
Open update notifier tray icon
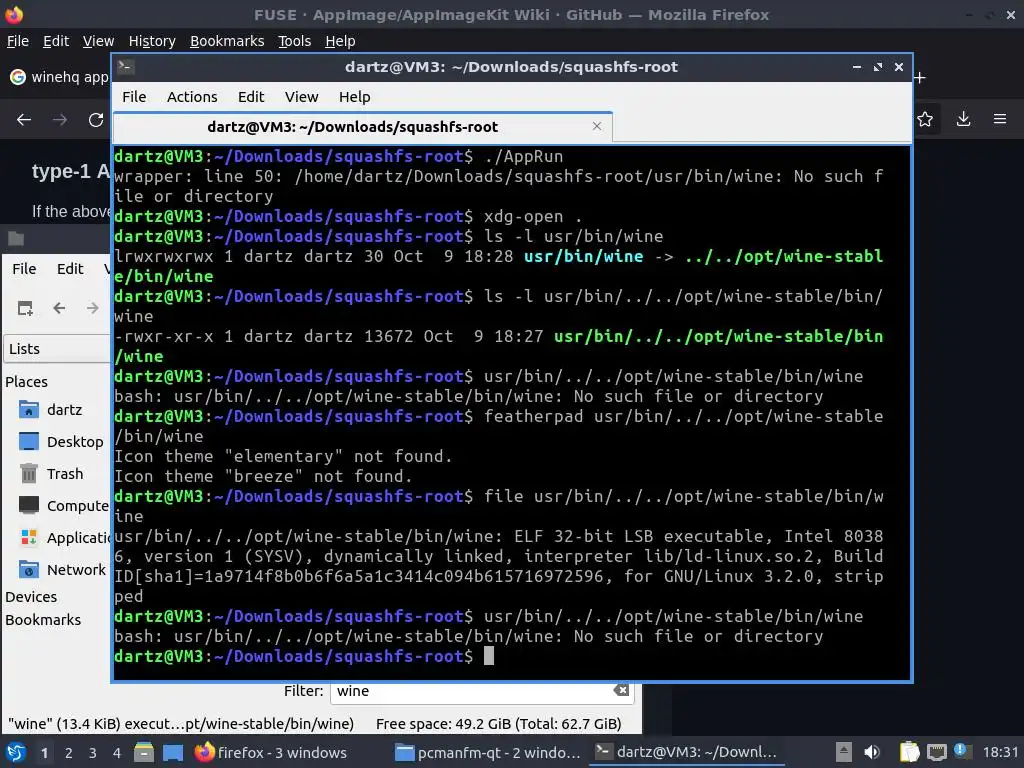tap(961, 750)
